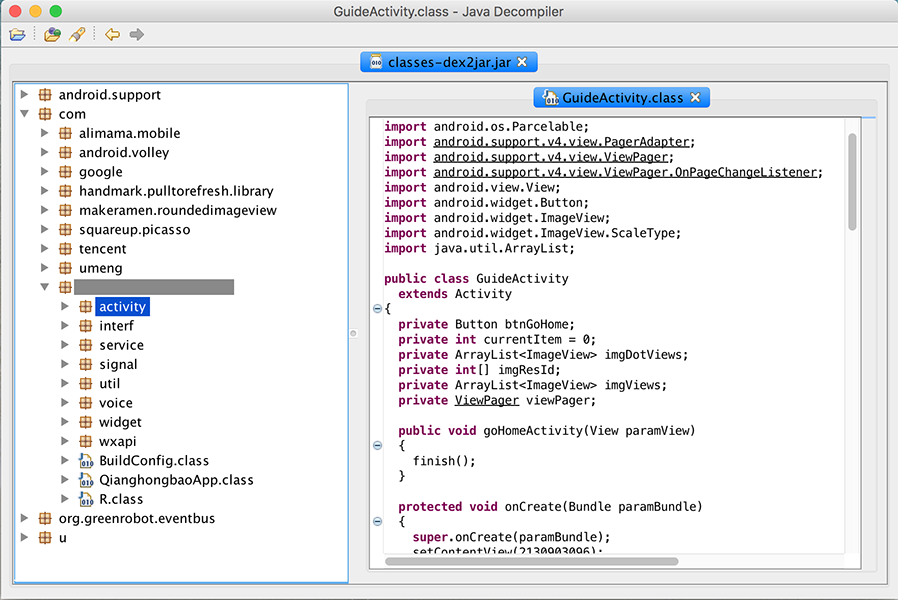Click the R.class file icon
898x600 pixels.
(86, 499)
